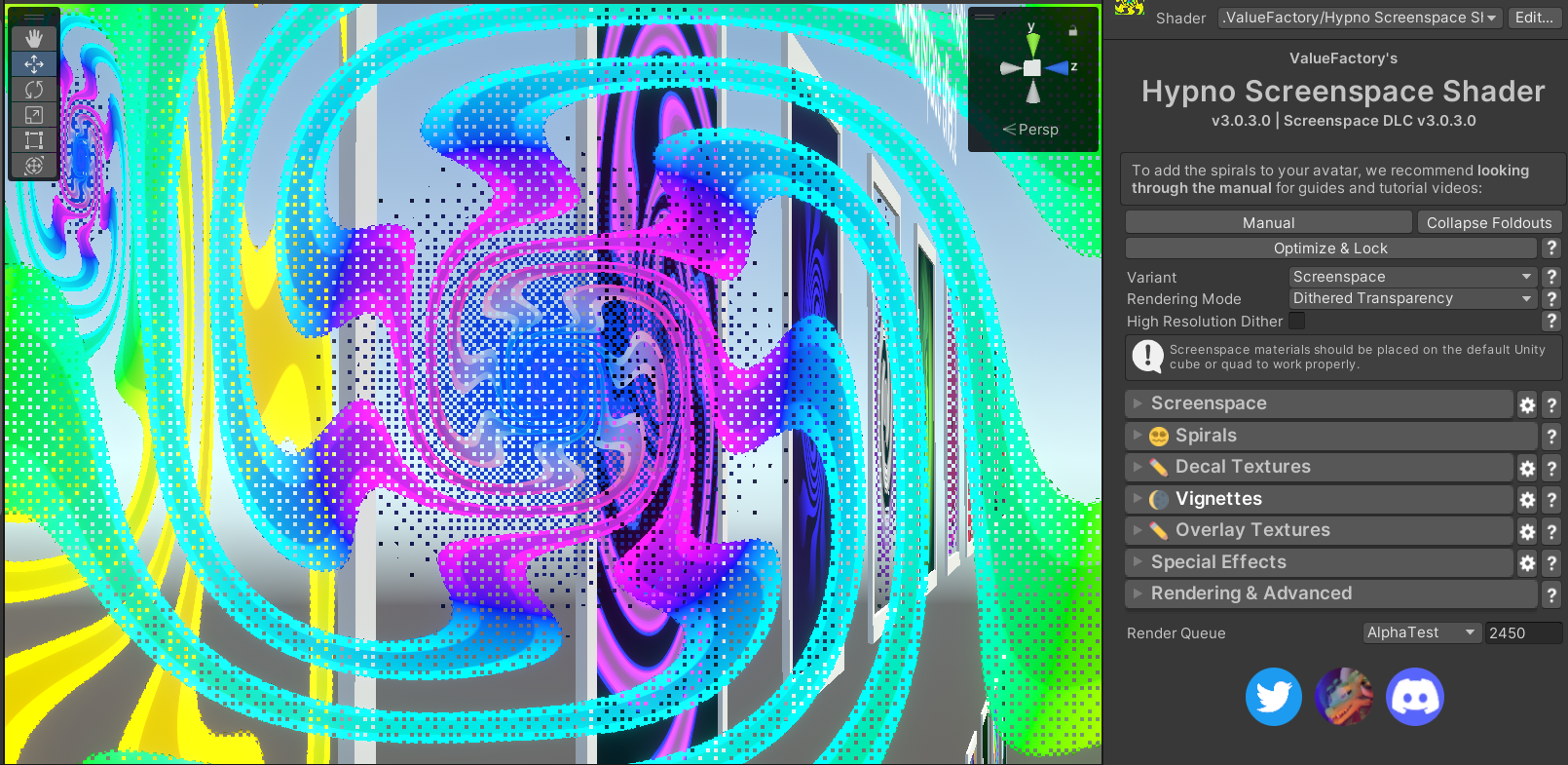Open help for Spirals section
The height and width of the screenshot is (765, 1568).
click(x=1551, y=437)
